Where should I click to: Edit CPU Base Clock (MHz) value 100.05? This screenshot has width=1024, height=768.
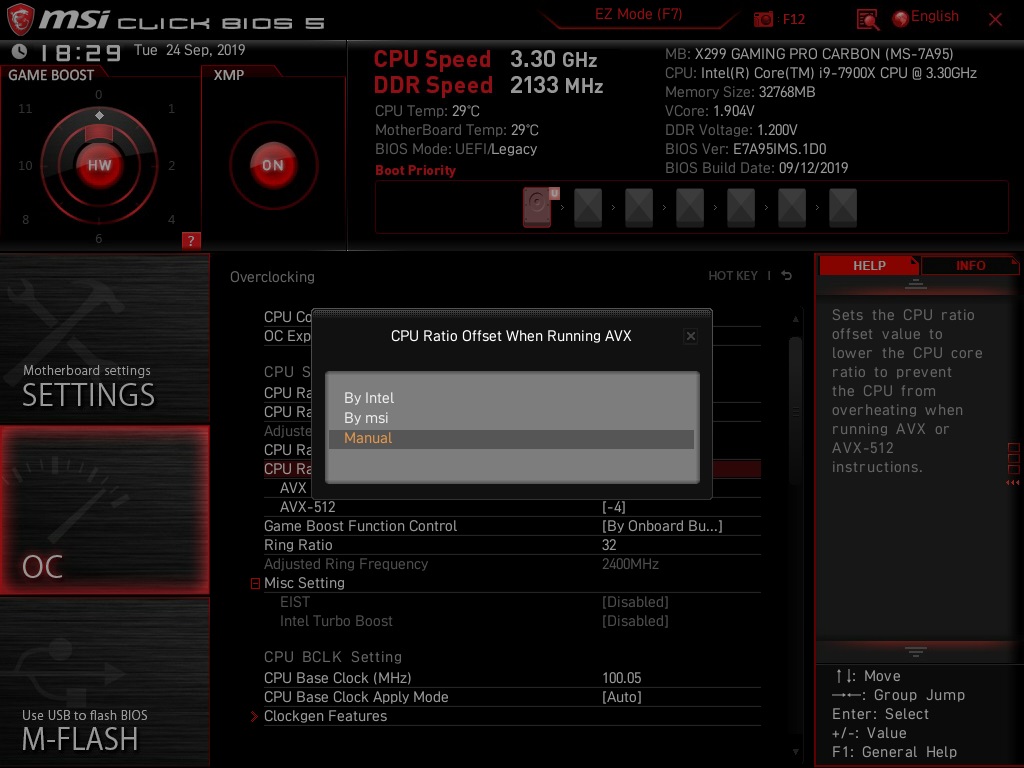(x=622, y=678)
